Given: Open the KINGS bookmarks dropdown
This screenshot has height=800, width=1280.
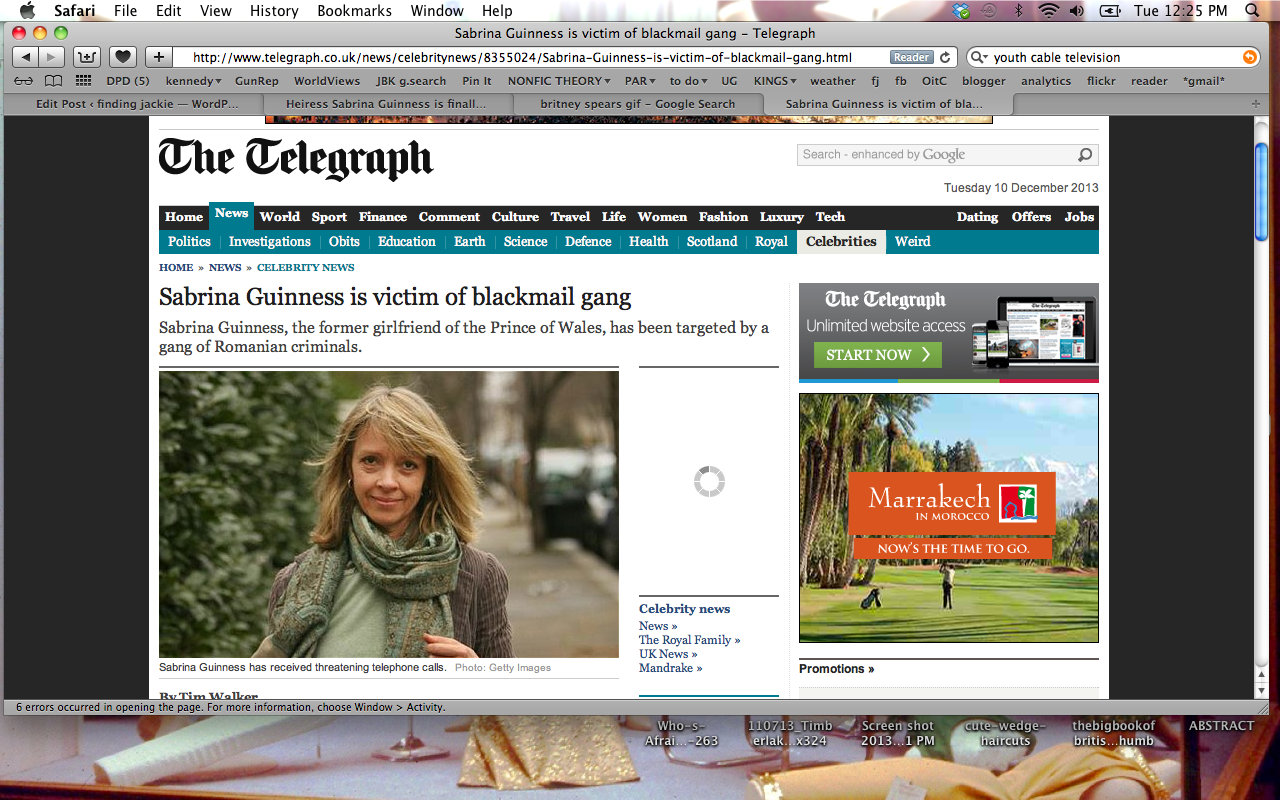Looking at the screenshot, I should (774, 81).
